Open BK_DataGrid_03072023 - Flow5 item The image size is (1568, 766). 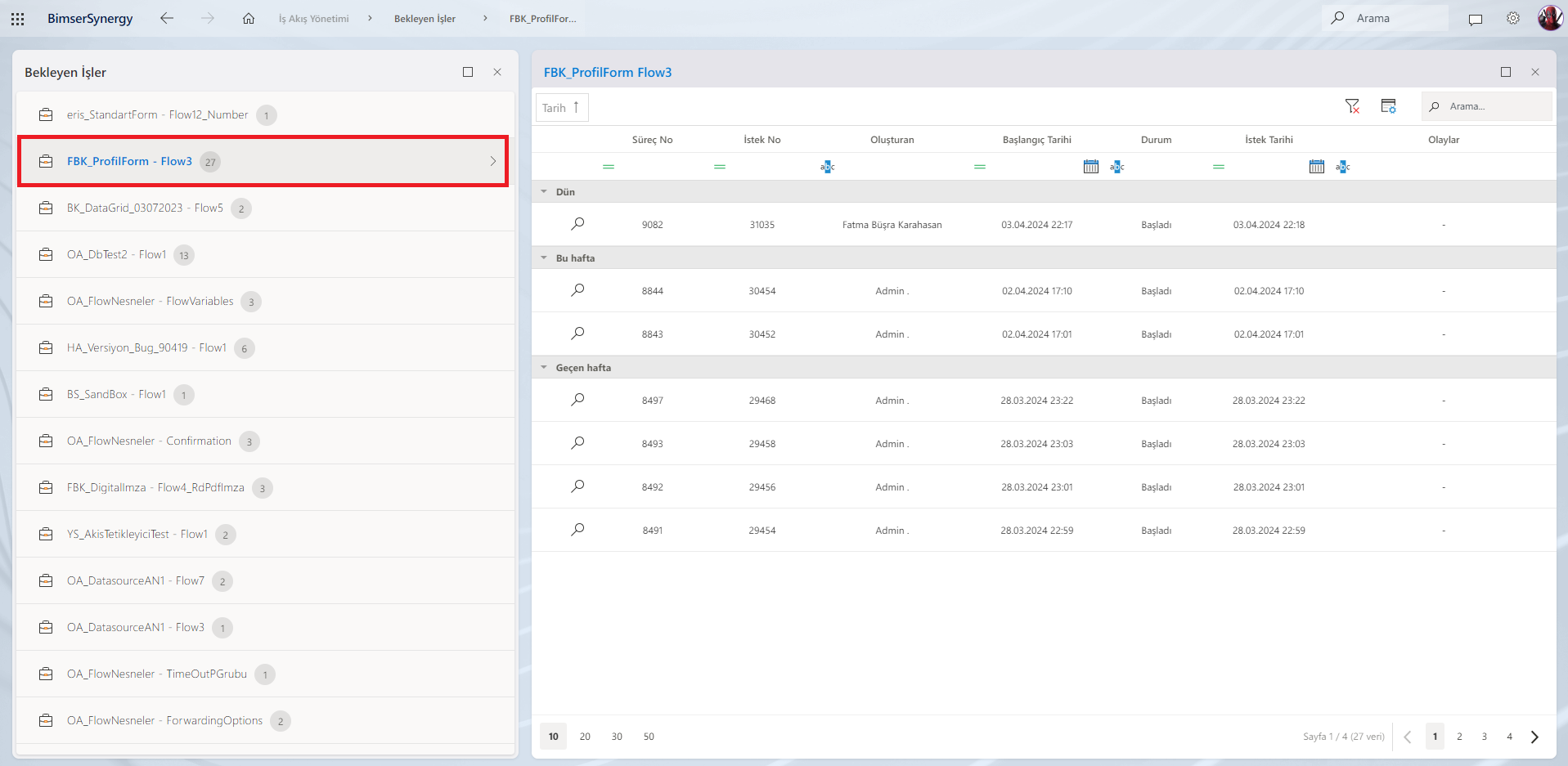point(266,208)
